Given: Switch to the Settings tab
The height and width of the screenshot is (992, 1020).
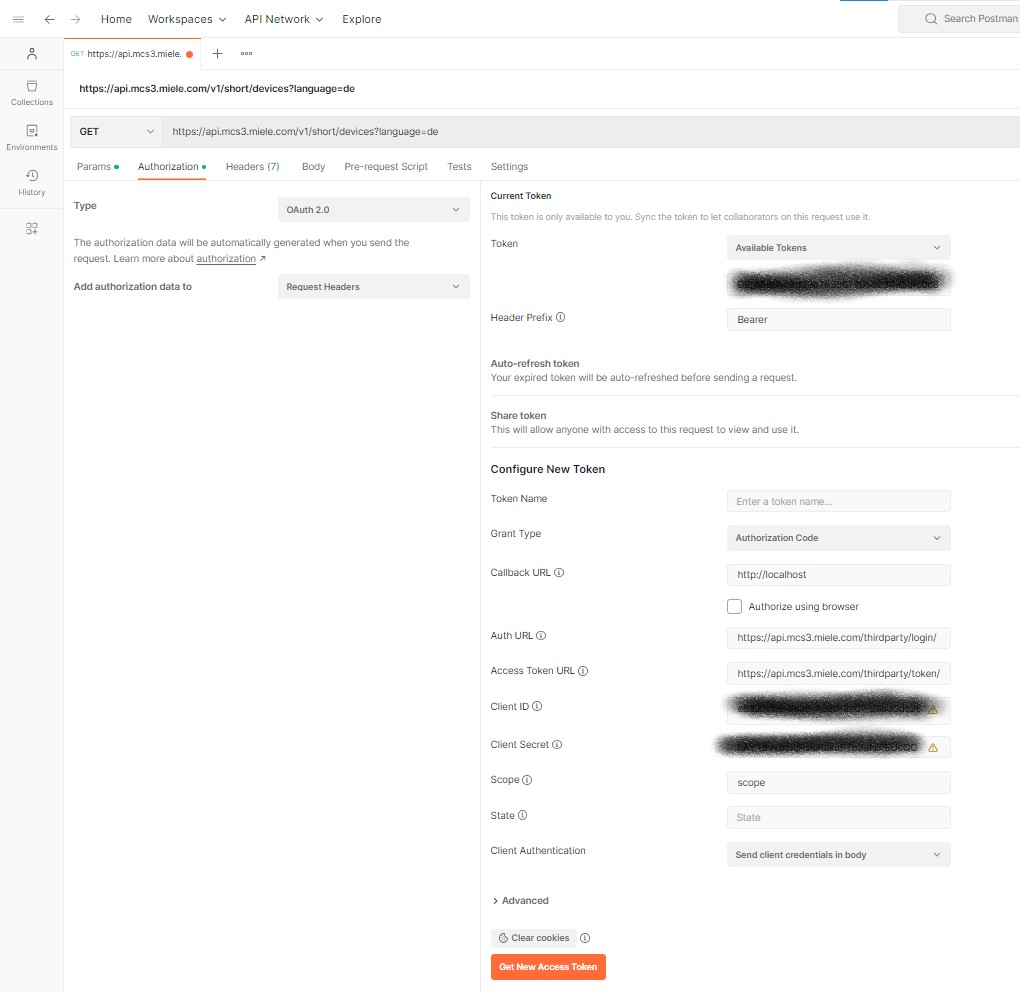Looking at the screenshot, I should click(509, 167).
